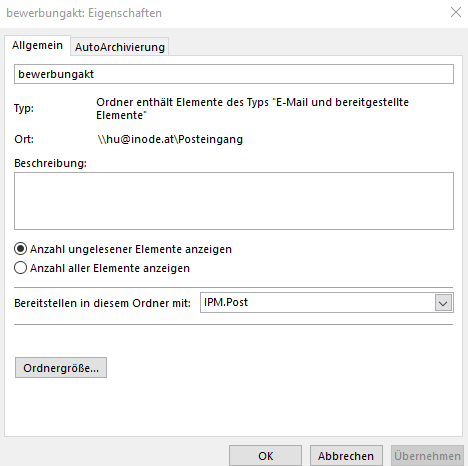Click the \\hu@inode.at\Posteingang location text
Screen dimensions: 468x466
[170, 139]
